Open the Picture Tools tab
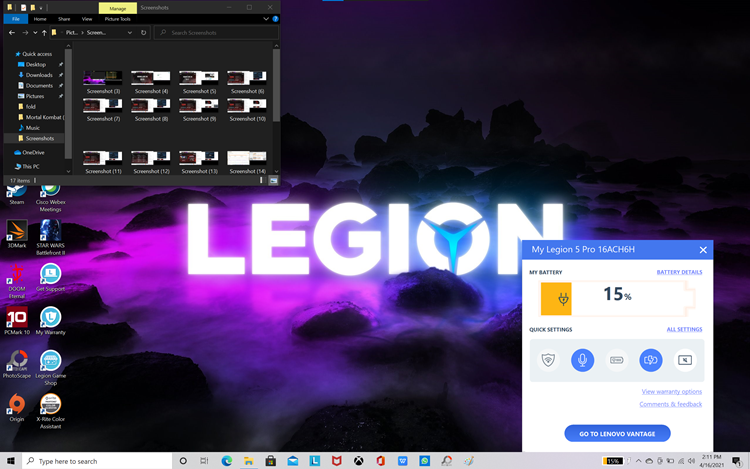 tap(118, 19)
